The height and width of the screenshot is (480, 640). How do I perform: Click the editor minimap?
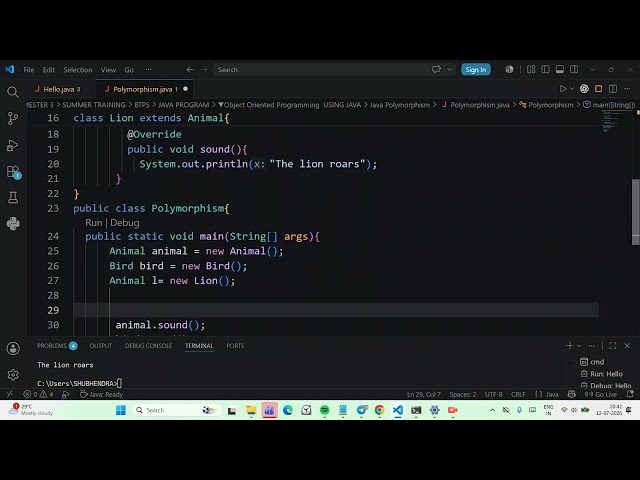tap(611, 121)
